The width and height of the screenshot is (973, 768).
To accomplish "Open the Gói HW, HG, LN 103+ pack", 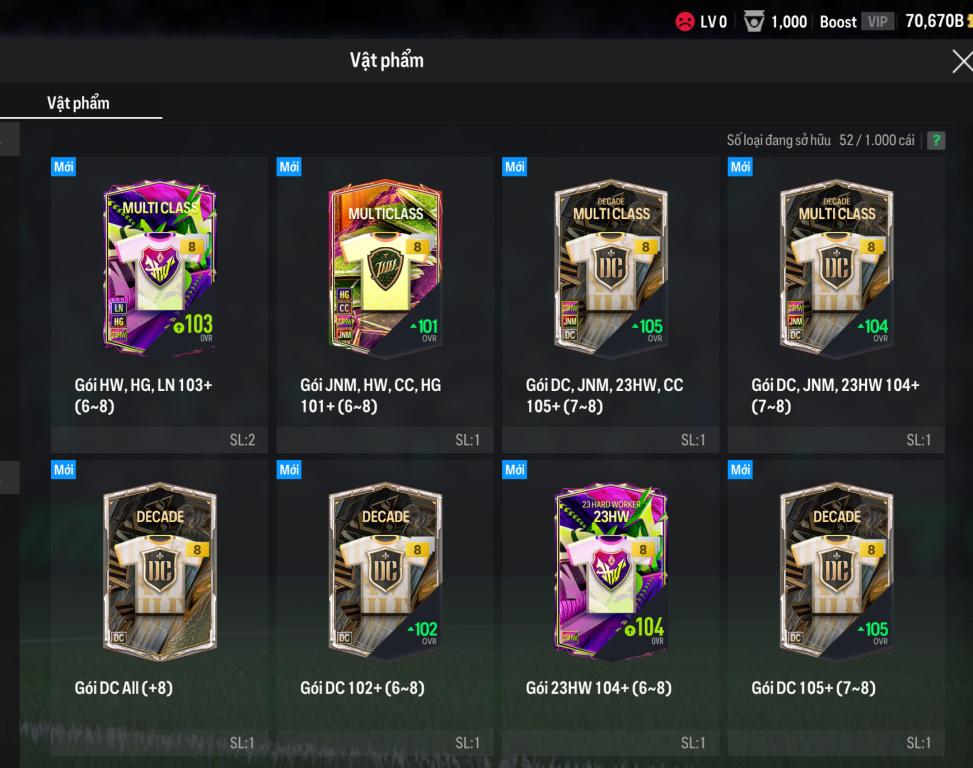I will (x=159, y=305).
